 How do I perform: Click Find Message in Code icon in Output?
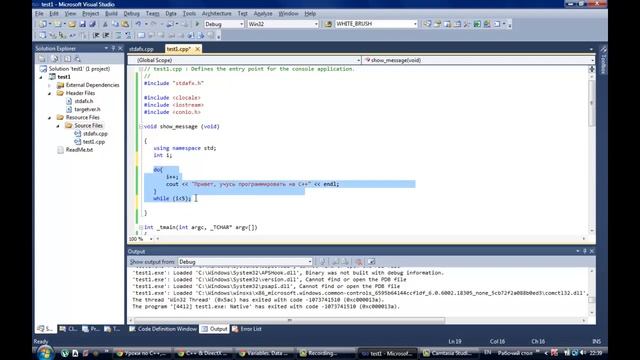(x=322, y=262)
